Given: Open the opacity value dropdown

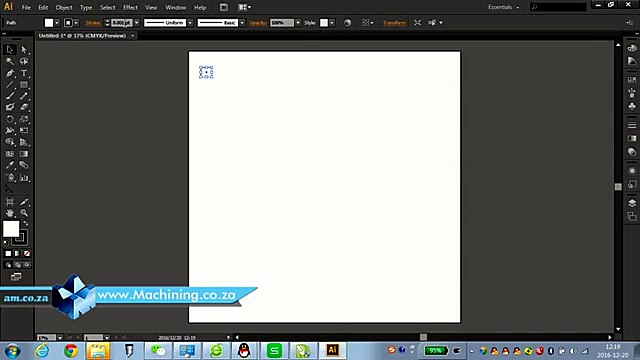Looking at the screenshot, I should [298, 23].
